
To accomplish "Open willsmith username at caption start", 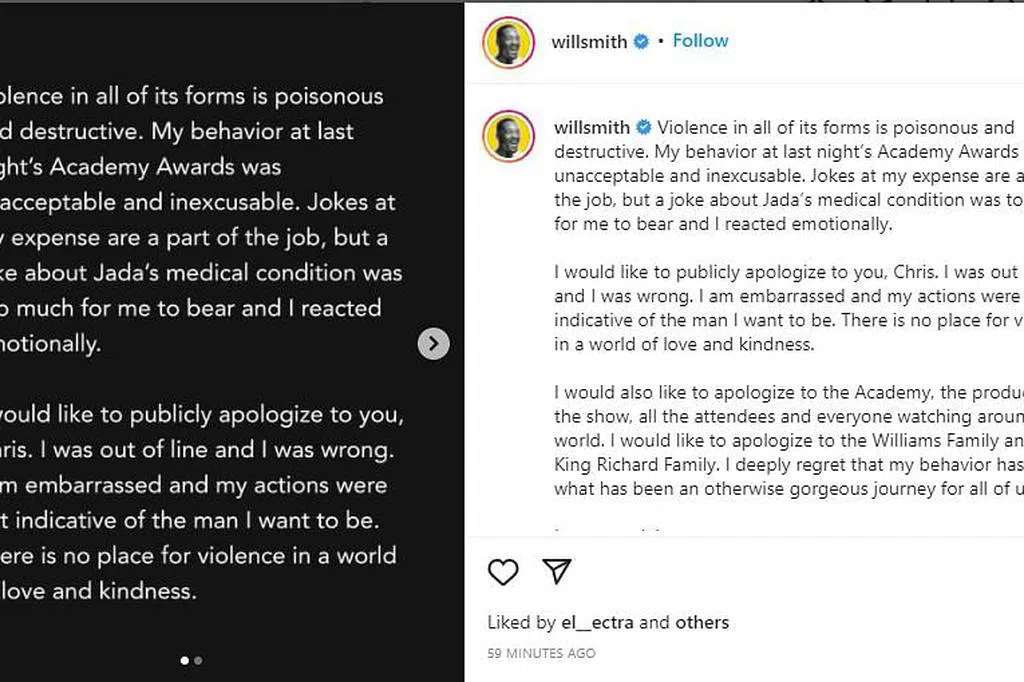I will coord(592,127).
